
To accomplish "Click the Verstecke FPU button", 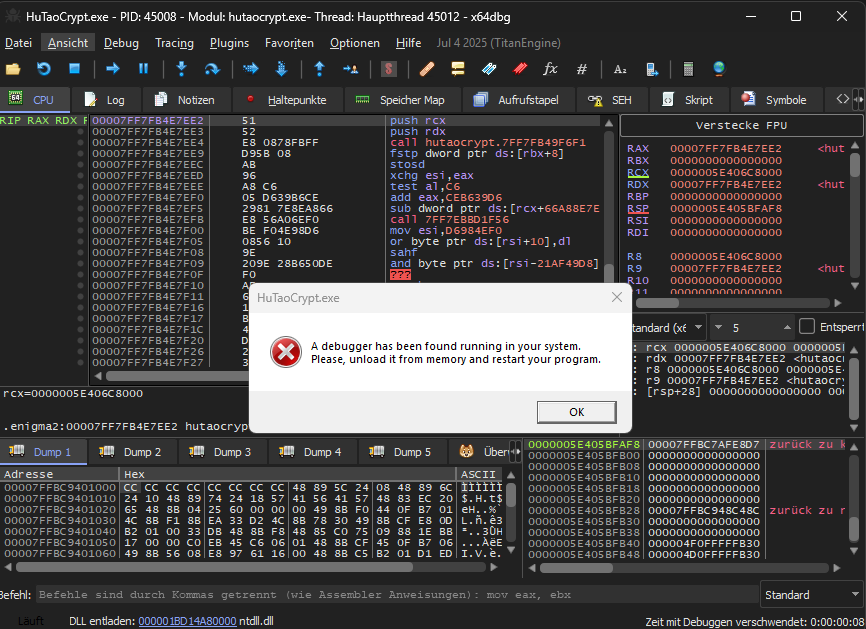I will tap(741, 125).
